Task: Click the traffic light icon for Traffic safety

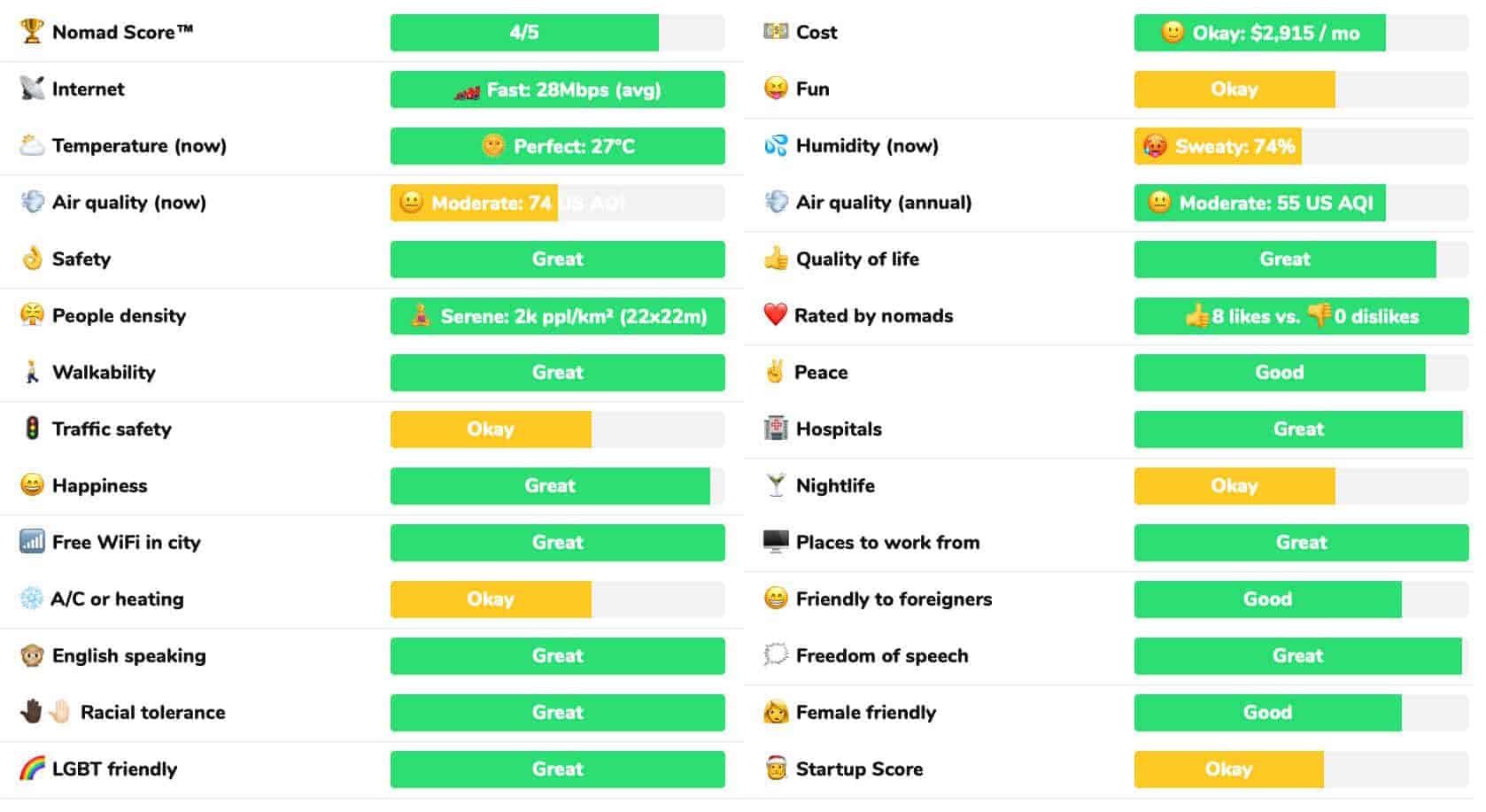Action: tap(32, 429)
